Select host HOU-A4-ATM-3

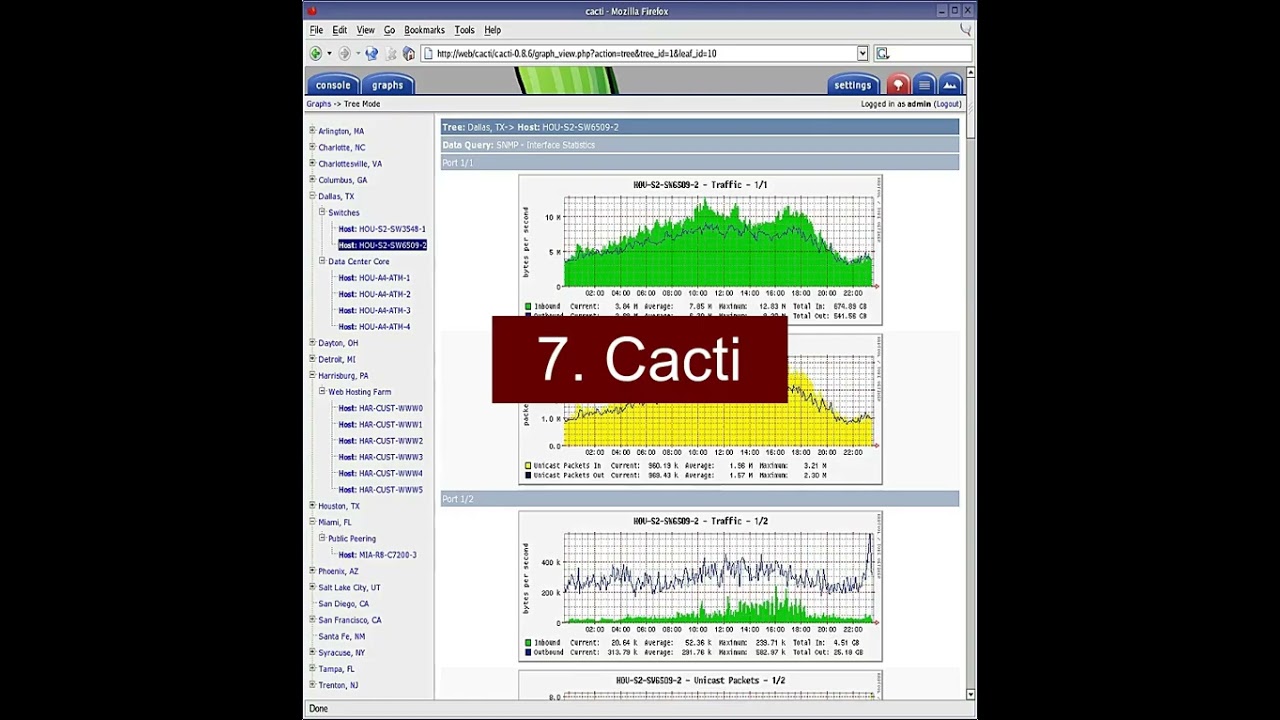tap(374, 310)
